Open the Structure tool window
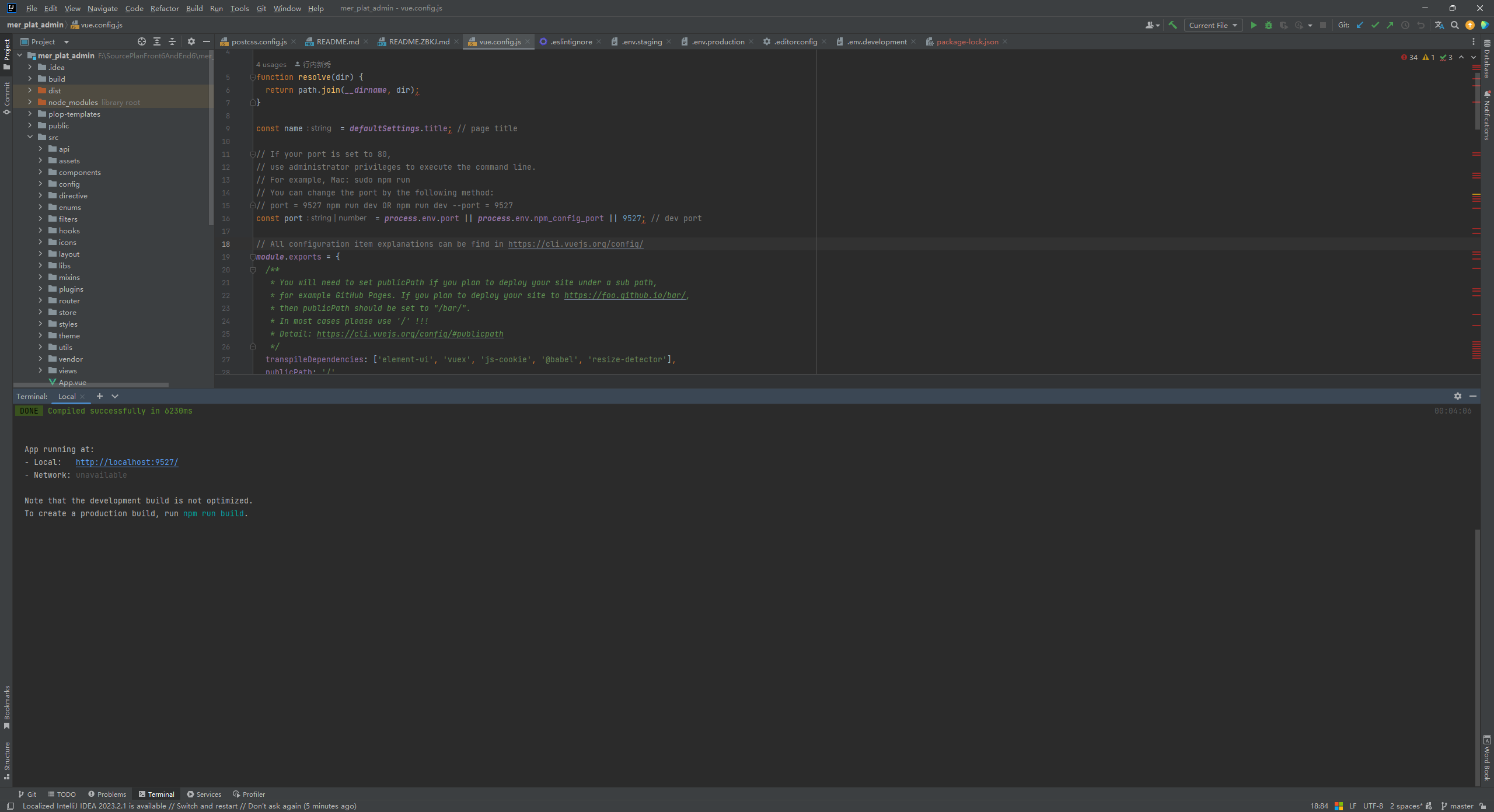This screenshot has height=812, width=1494. tap(7, 761)
